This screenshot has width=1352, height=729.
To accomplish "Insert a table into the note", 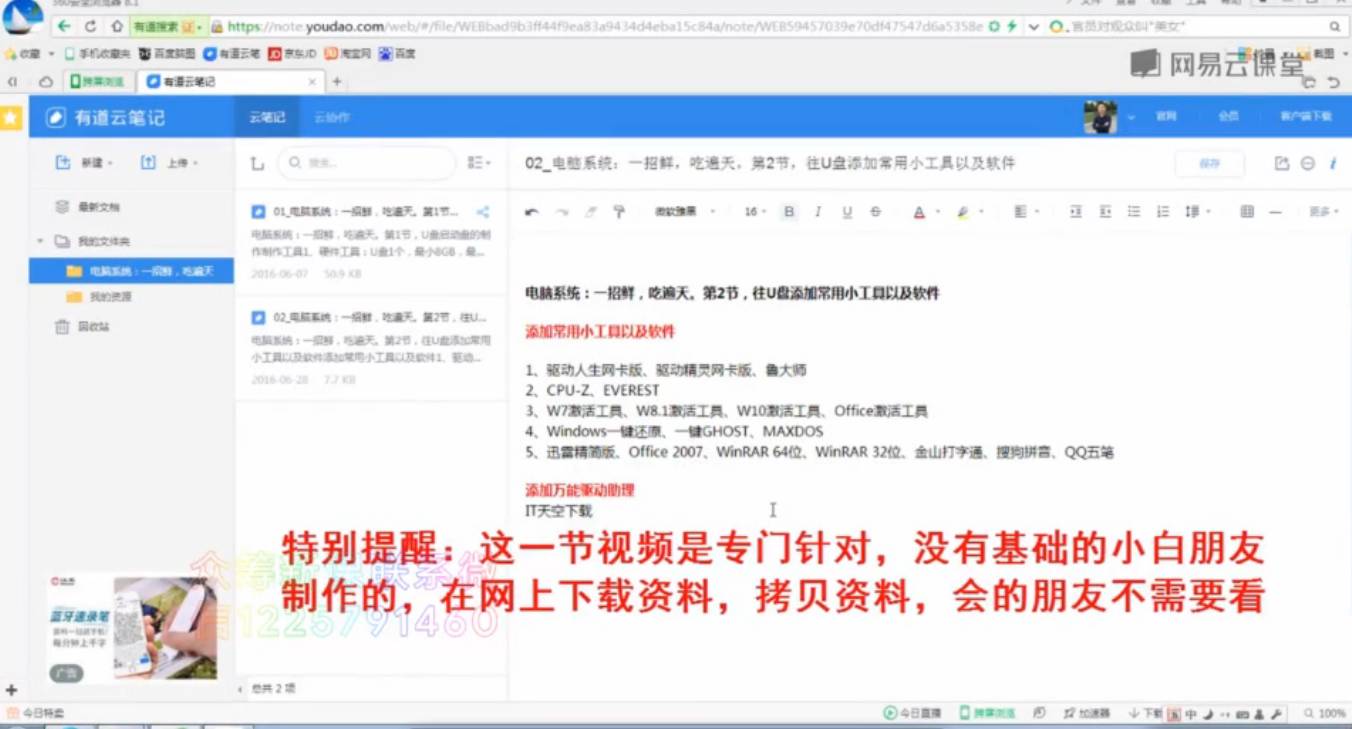I will 1246,211.
